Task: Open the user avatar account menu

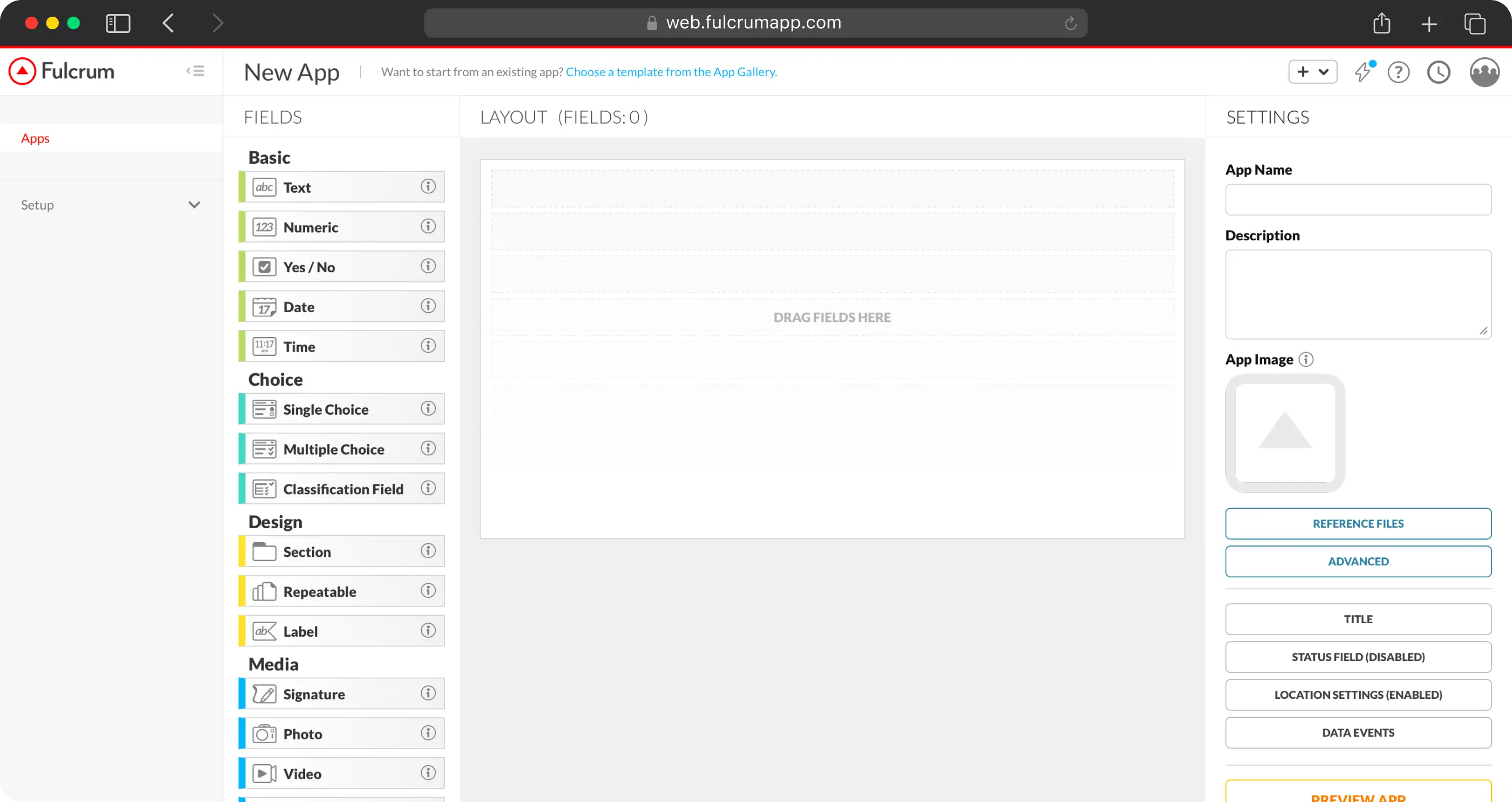Action: (1484, 72)
